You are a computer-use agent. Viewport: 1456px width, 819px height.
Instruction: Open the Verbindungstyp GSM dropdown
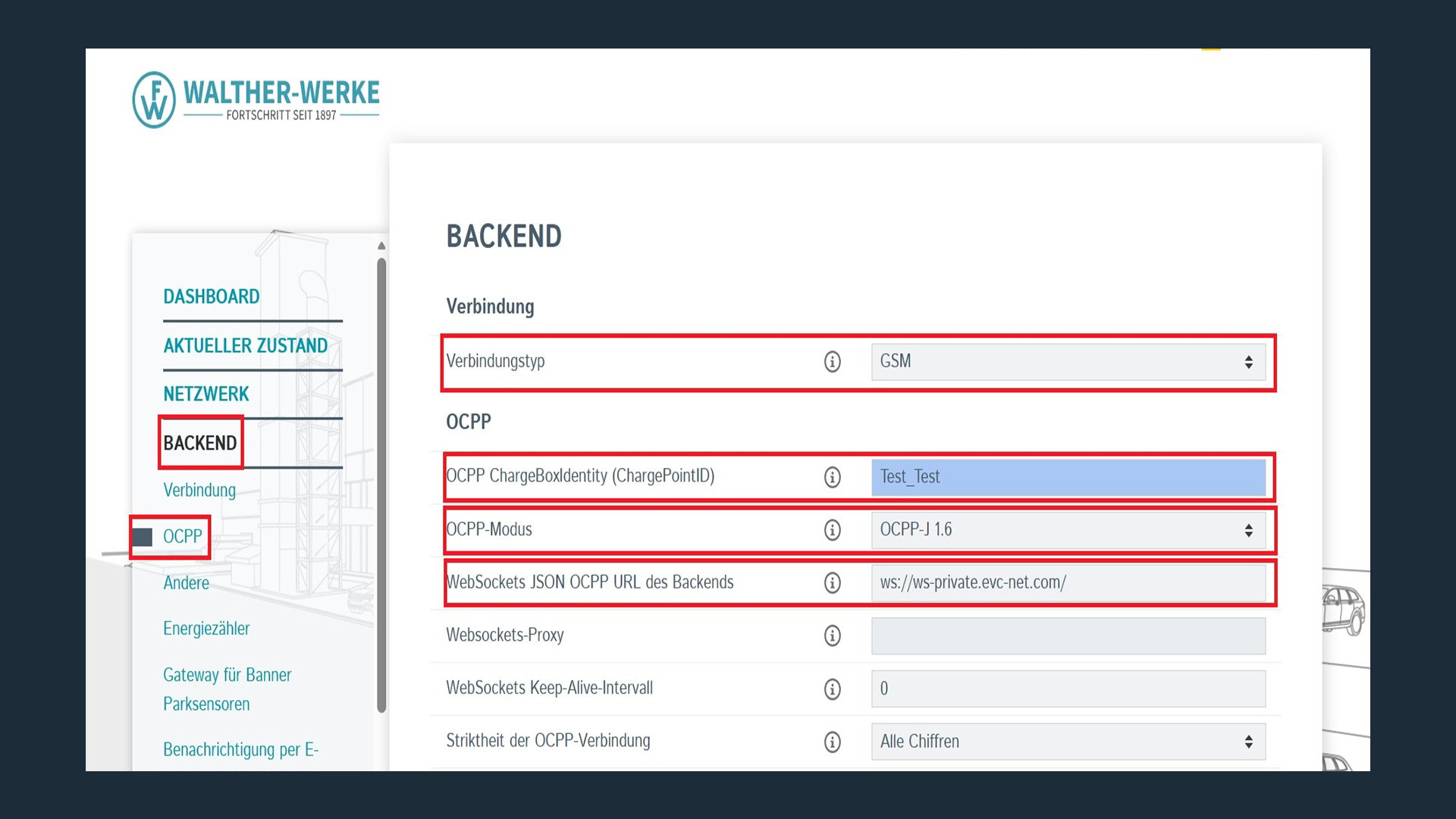[1068, 362]
